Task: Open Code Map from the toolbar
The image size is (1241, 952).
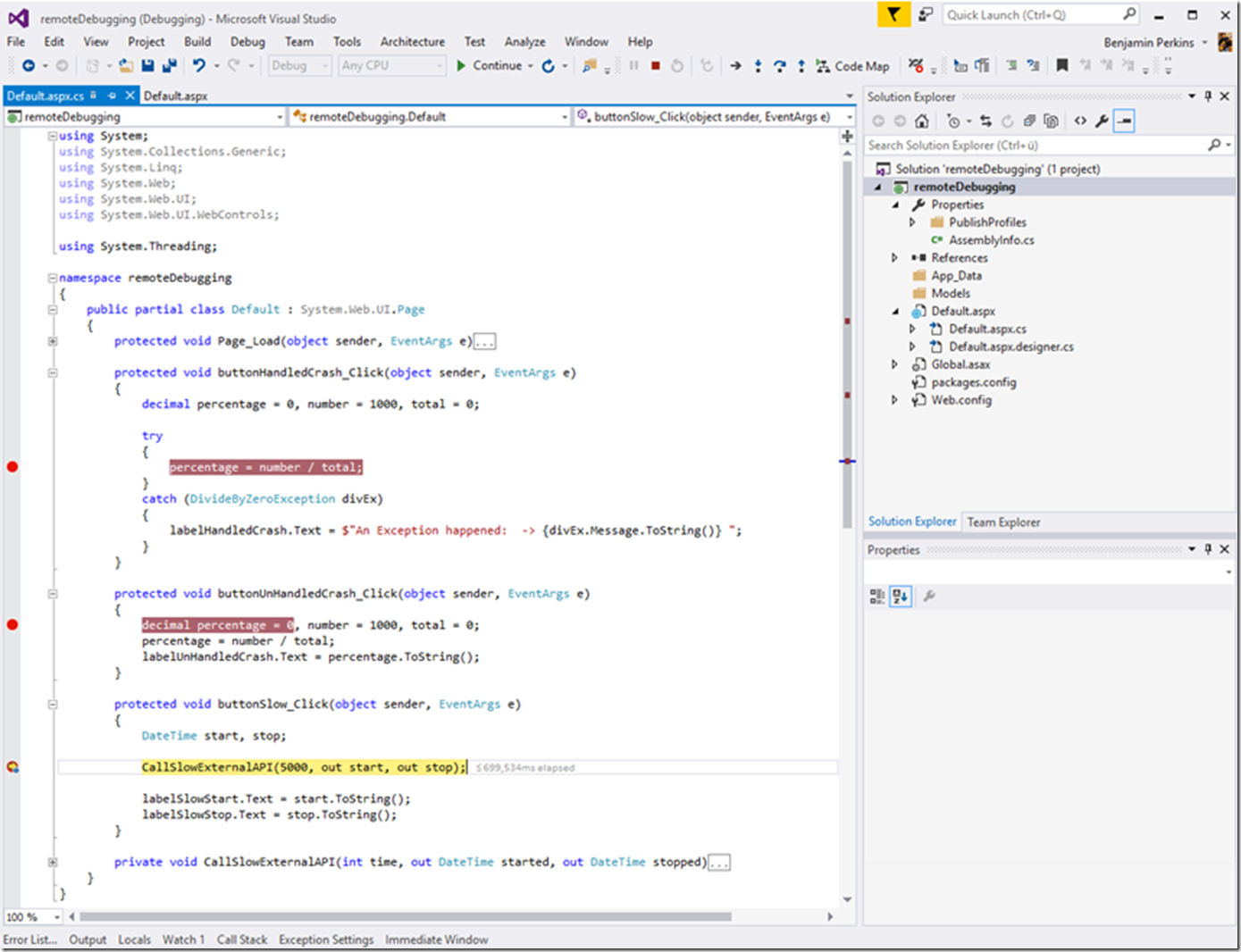Action: pos(852,66)
